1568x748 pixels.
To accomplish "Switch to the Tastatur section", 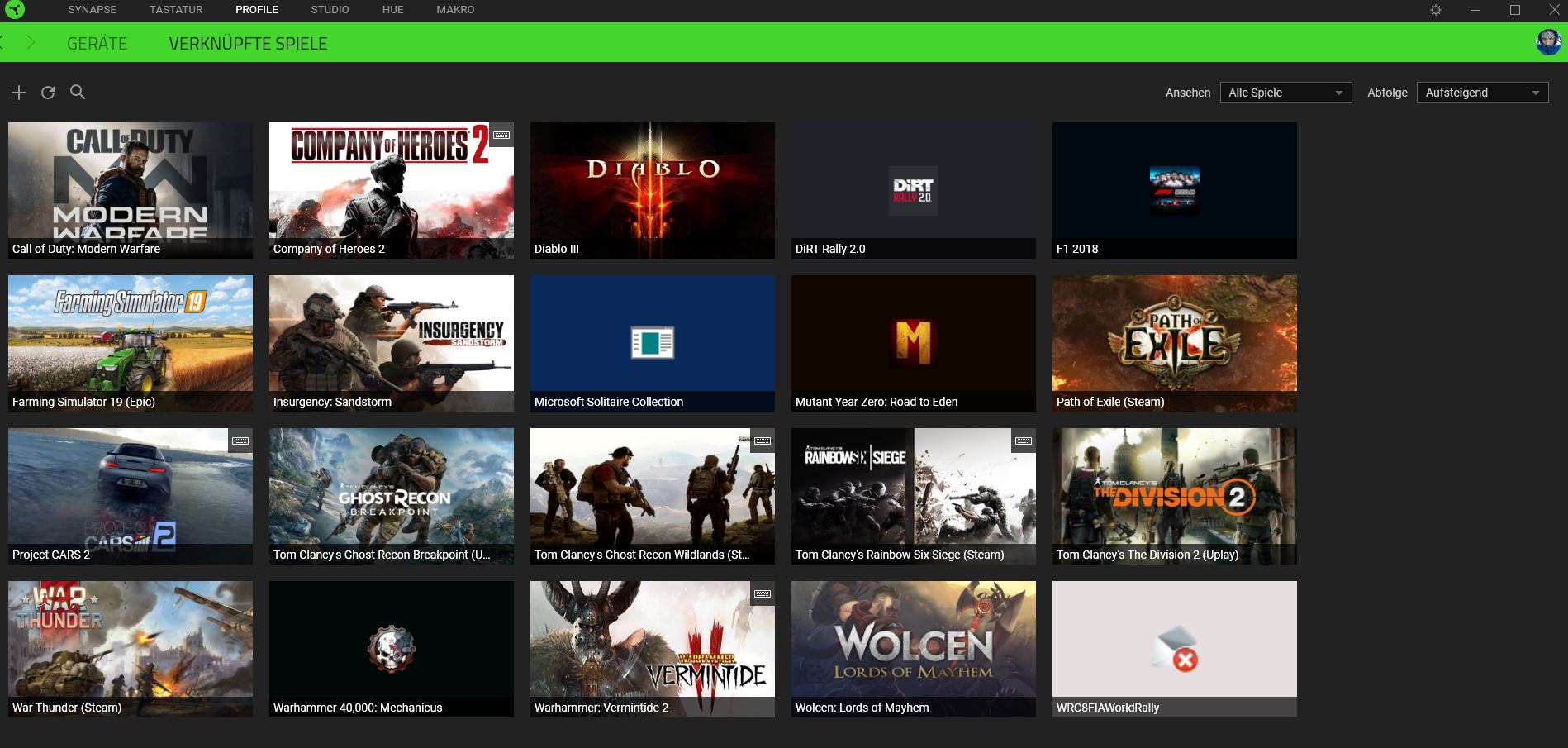I will [x=175, y=10].
